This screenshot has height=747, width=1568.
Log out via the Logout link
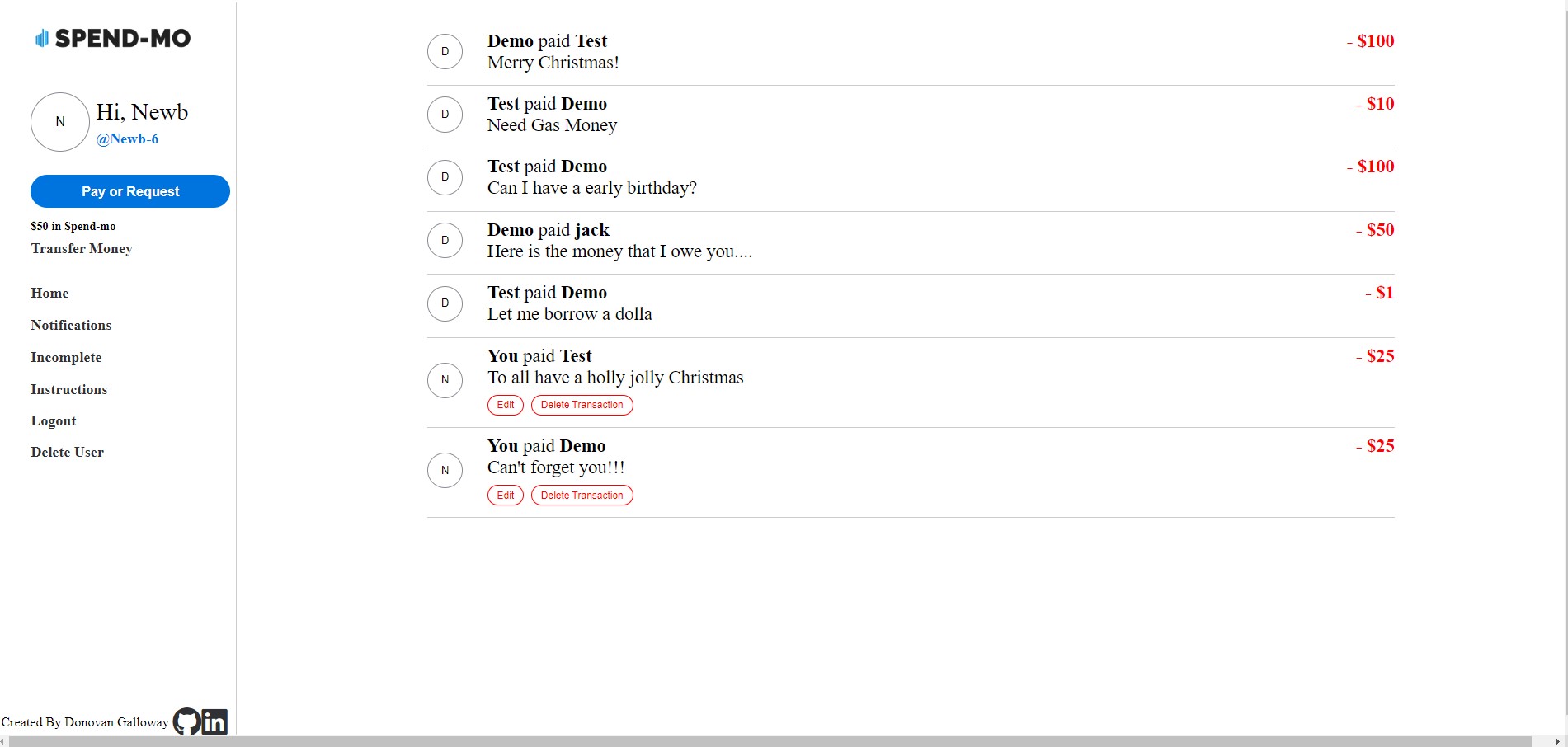(x=54, y=421)
